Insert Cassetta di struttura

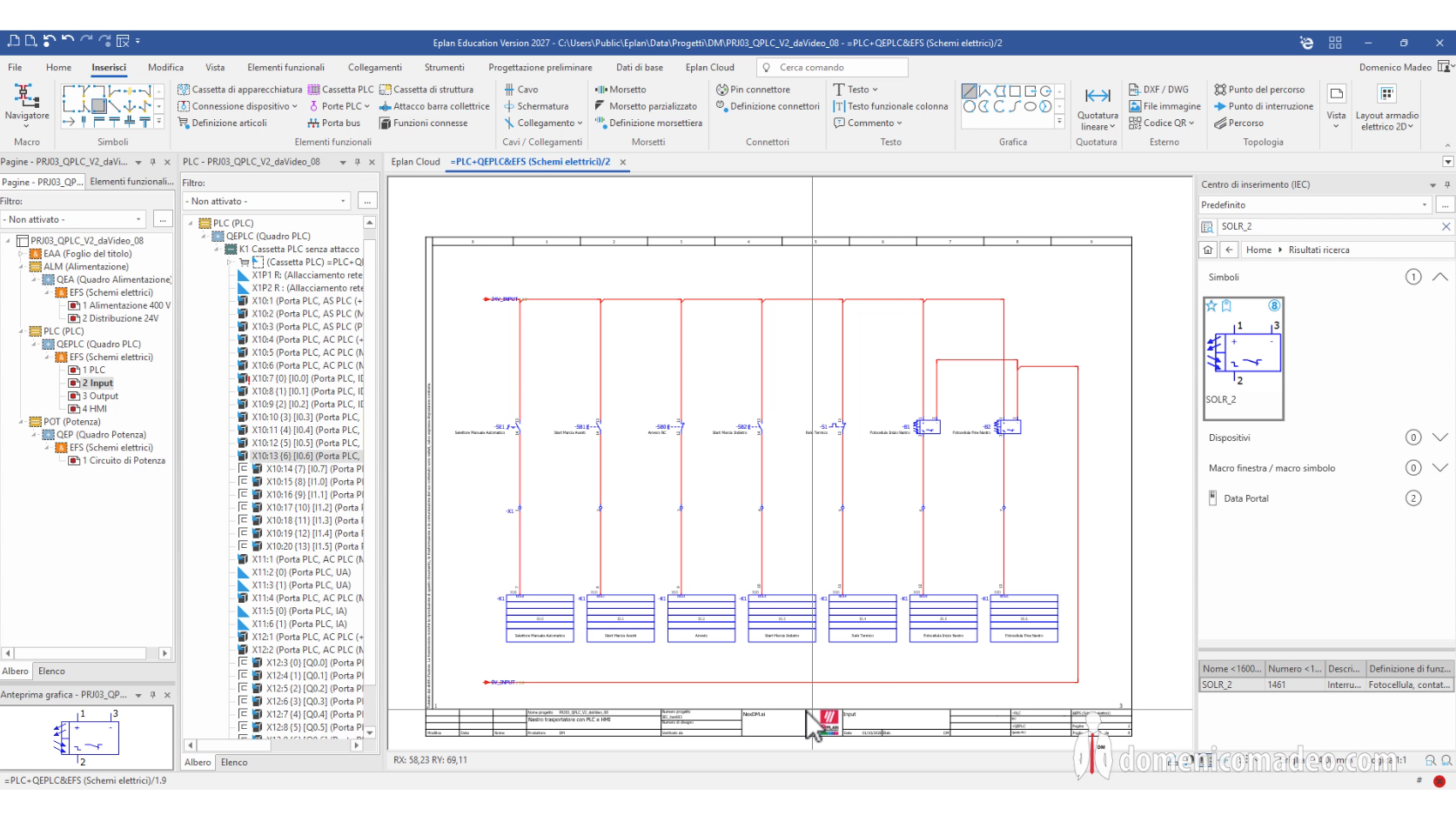[x=426, y=90]
